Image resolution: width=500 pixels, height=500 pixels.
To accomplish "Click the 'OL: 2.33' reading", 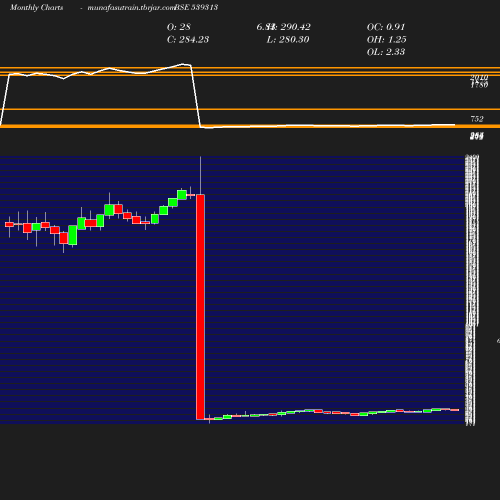I will tap(386, 52).
